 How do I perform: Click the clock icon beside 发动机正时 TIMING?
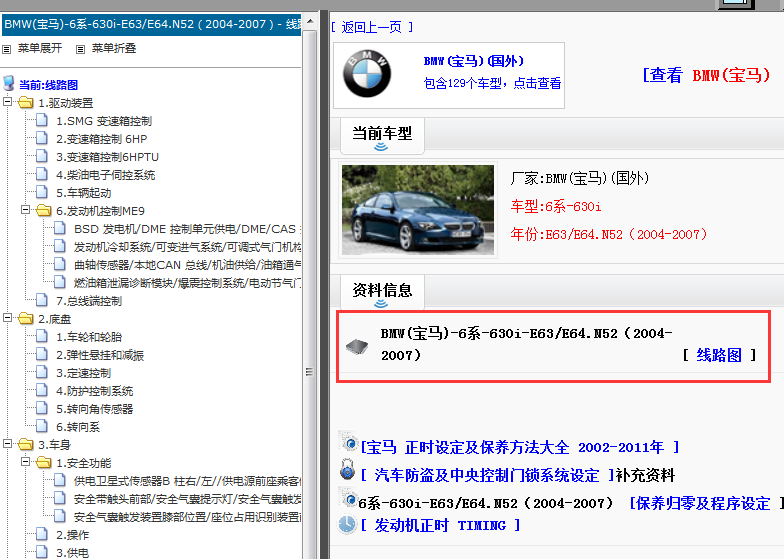tap(347, 524)
